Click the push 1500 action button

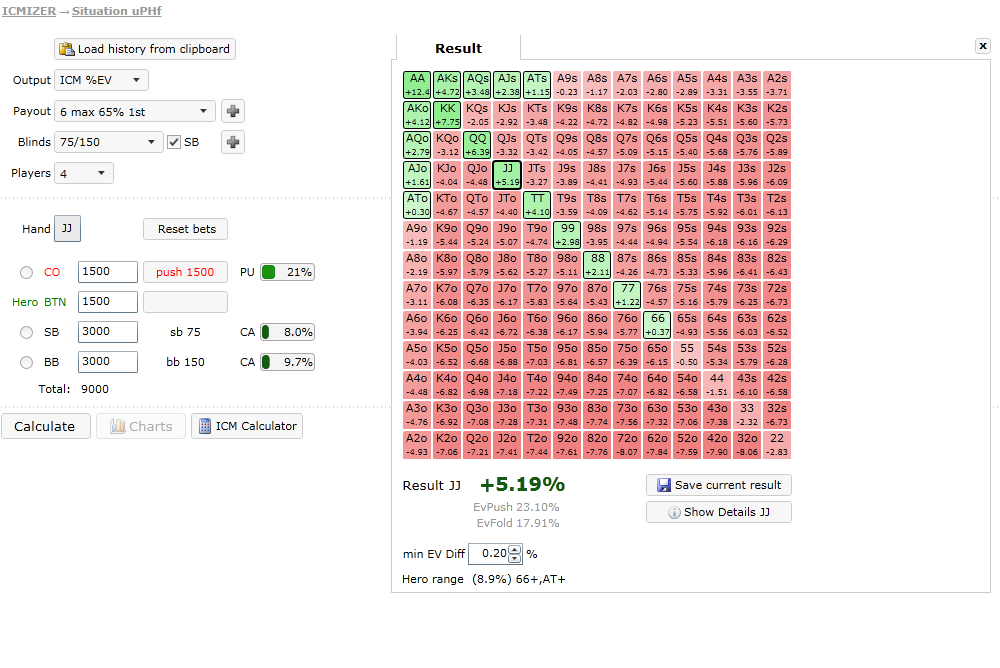point(186,272)
